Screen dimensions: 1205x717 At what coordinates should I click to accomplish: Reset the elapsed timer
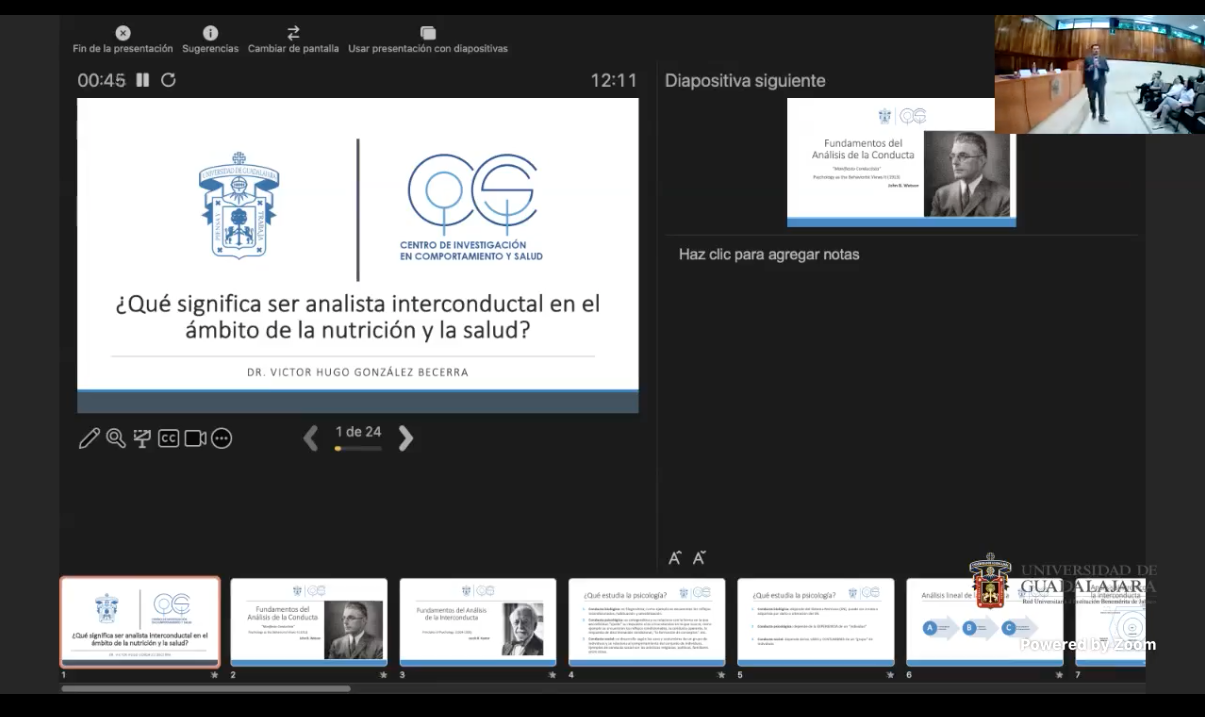coord(168,80)
